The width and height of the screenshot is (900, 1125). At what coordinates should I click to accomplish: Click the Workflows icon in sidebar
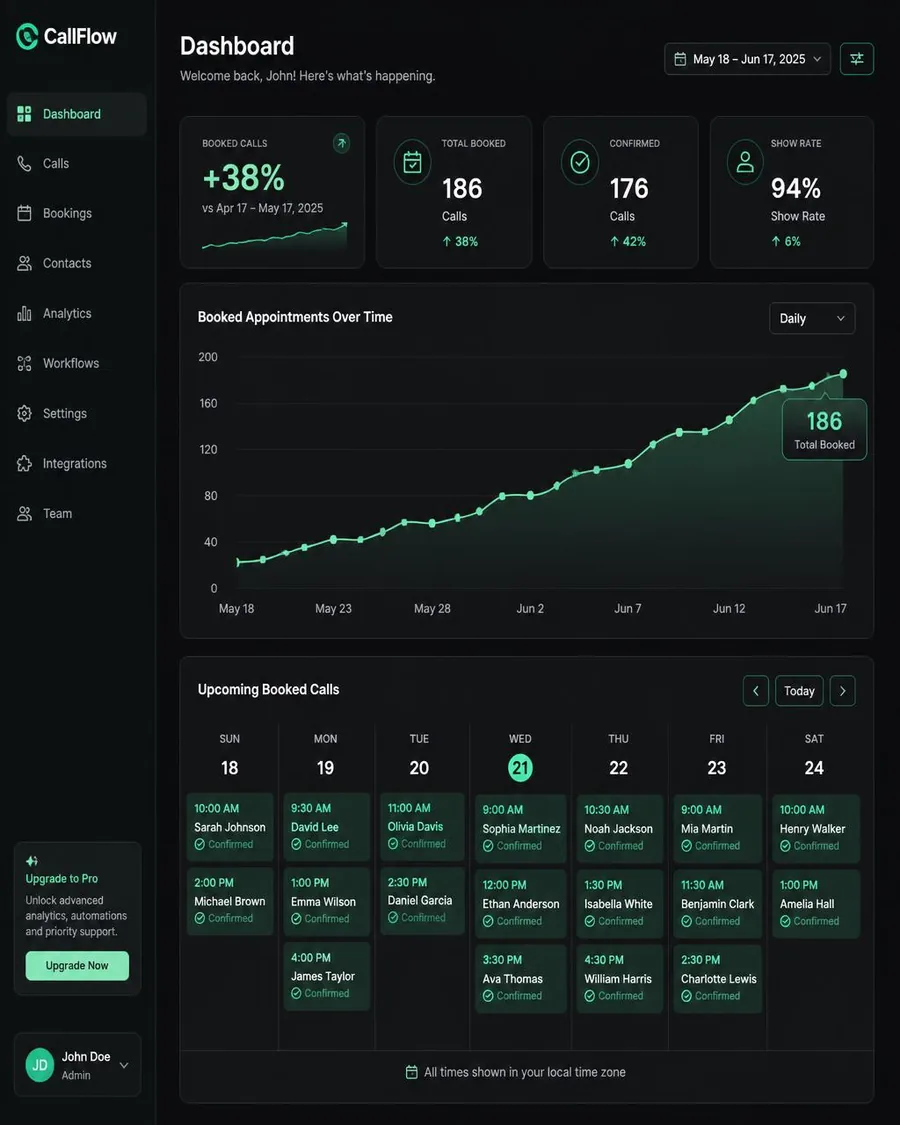24,364
